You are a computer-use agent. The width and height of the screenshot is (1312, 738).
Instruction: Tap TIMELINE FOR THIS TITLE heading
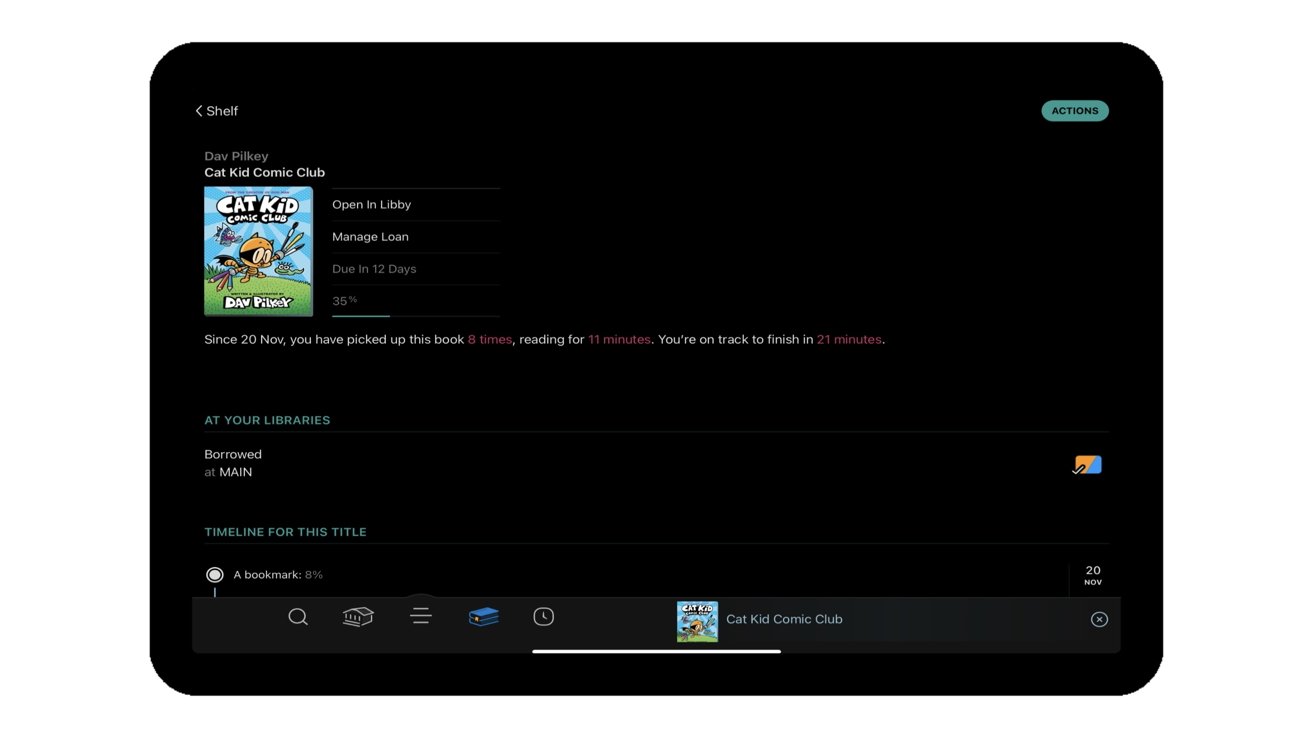coord(285,532)
